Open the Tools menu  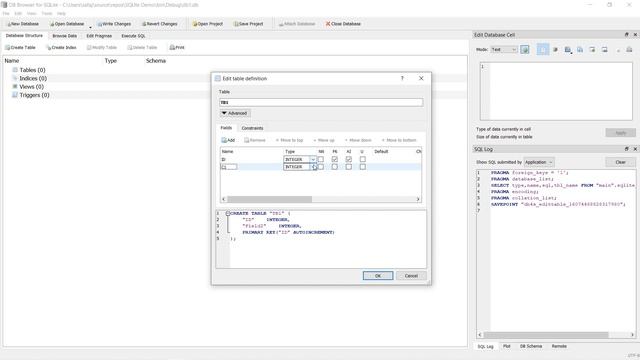[x=47, y=13]
